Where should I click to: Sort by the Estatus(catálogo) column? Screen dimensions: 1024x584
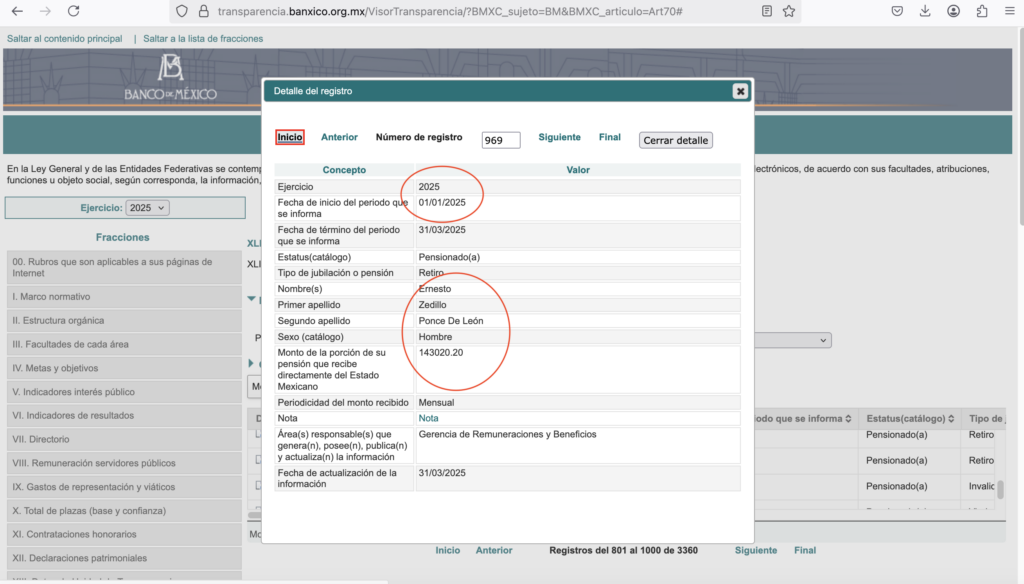point(910,418)
